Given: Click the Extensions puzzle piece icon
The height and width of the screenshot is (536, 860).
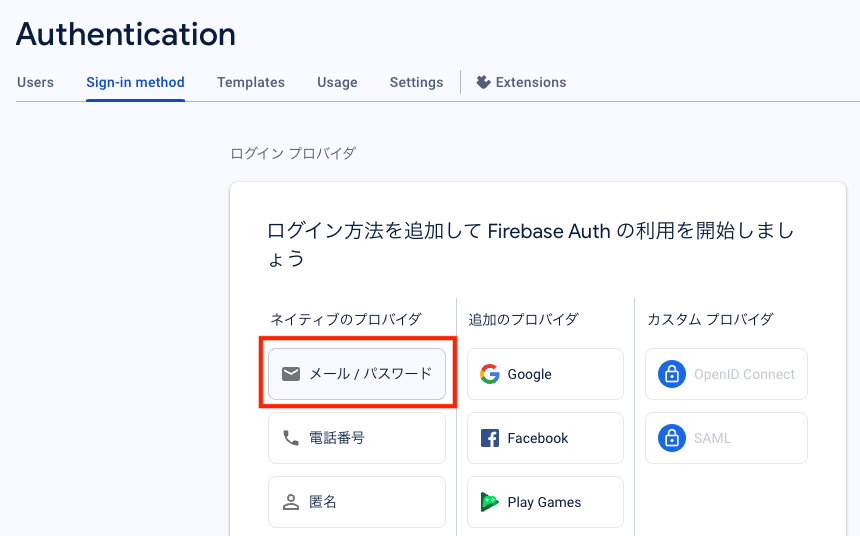Looking at the screenshot, I should (483, 82).
